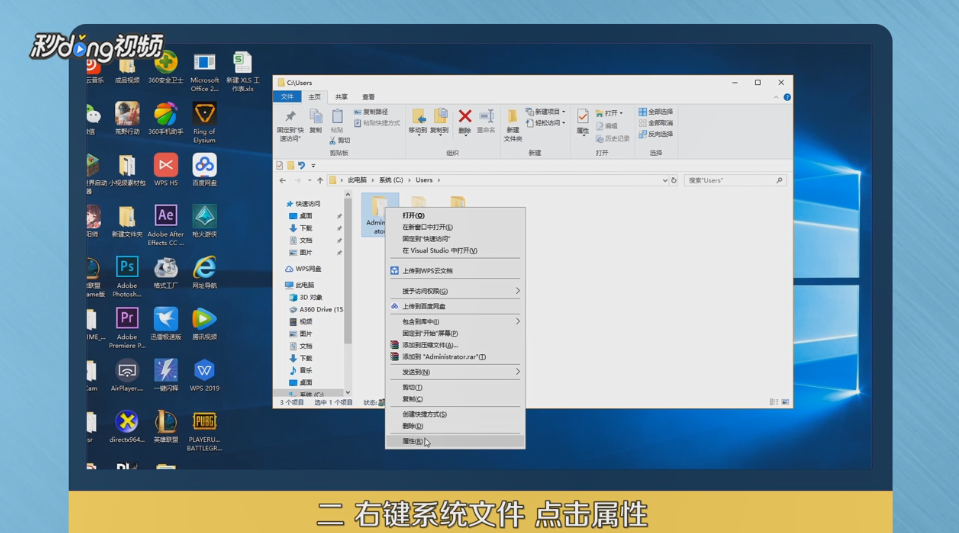This screenshot has height=533, width=959.
Task: Select 3D 对象 in the navigation pane
Action: click(x=306, y=297)
